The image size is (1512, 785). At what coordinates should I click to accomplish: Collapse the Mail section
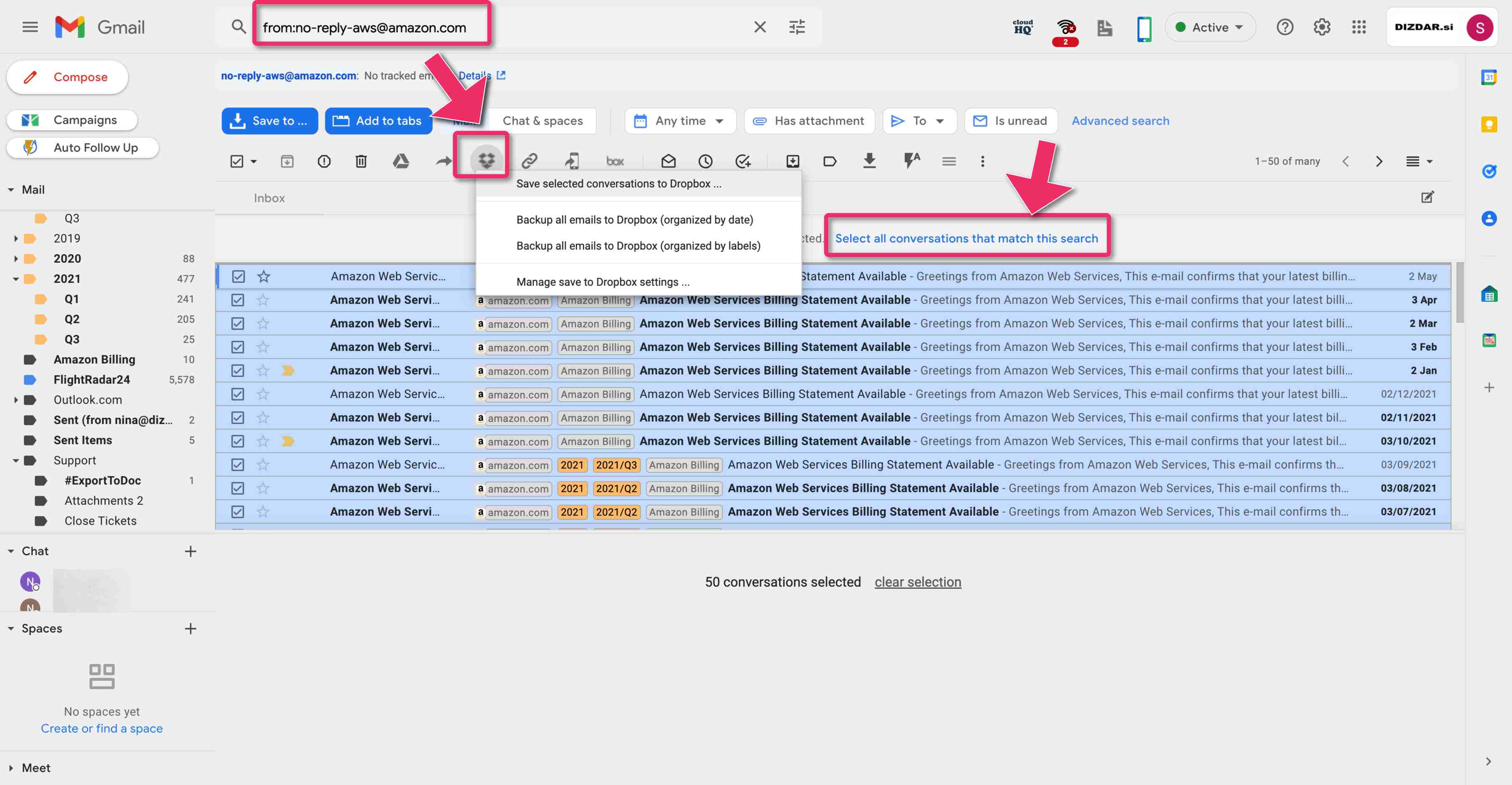point(10,190)
